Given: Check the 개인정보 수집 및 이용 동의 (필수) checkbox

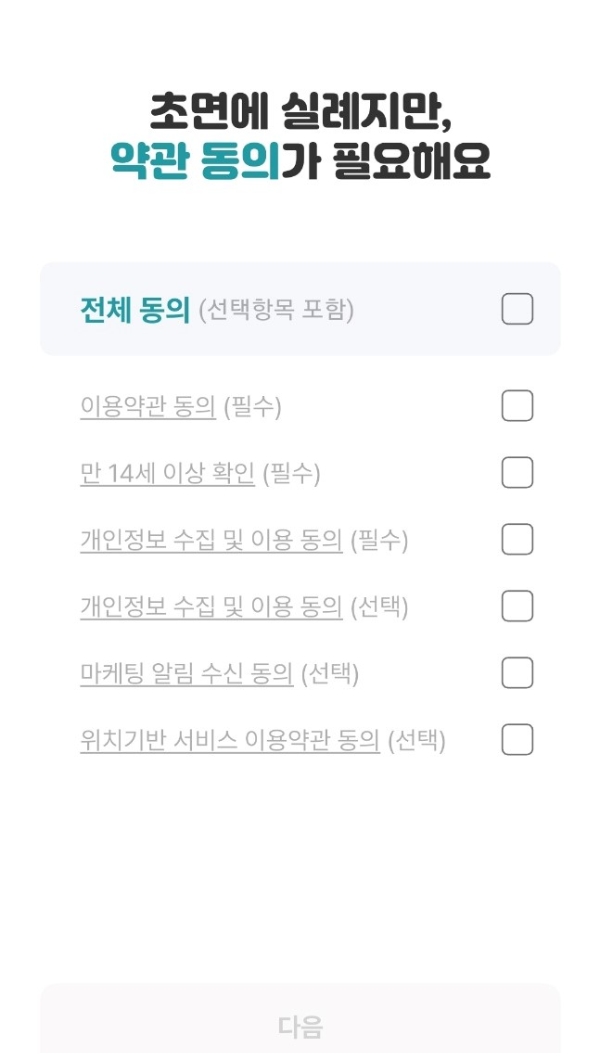Looking at the screenshot, I should [517, 540].
